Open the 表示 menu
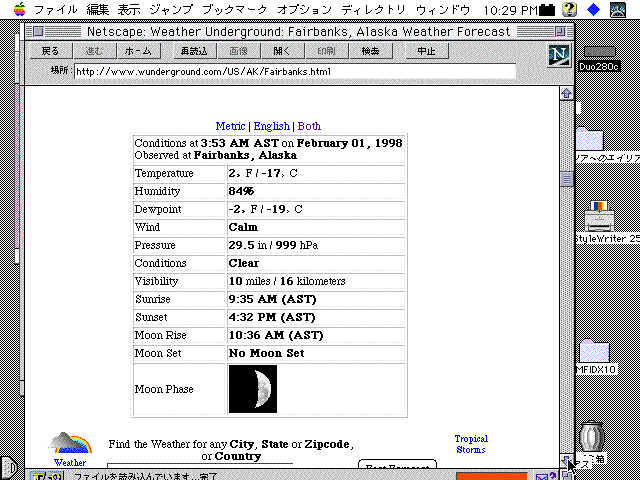The image size is (640, 480). click(129, 9)
